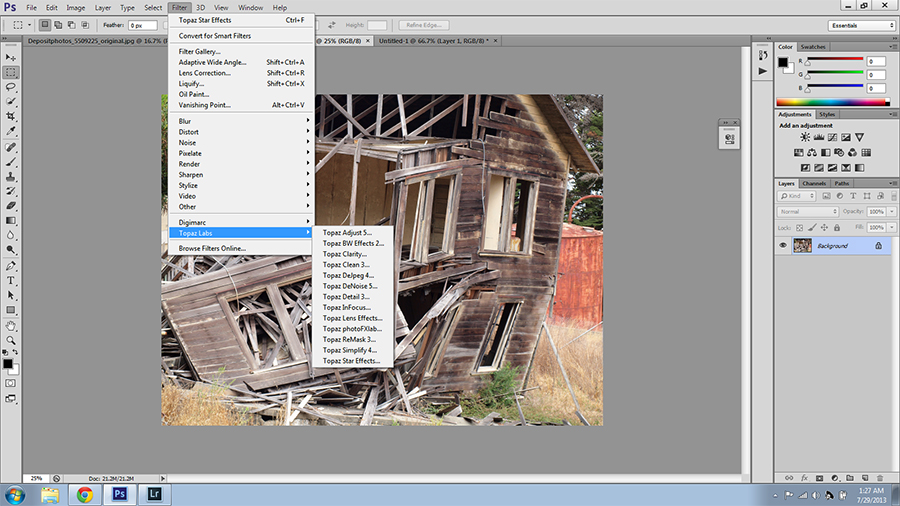Switch to the Channels tab
This screenshot has width=900, height=506.
tap(814, 183)
